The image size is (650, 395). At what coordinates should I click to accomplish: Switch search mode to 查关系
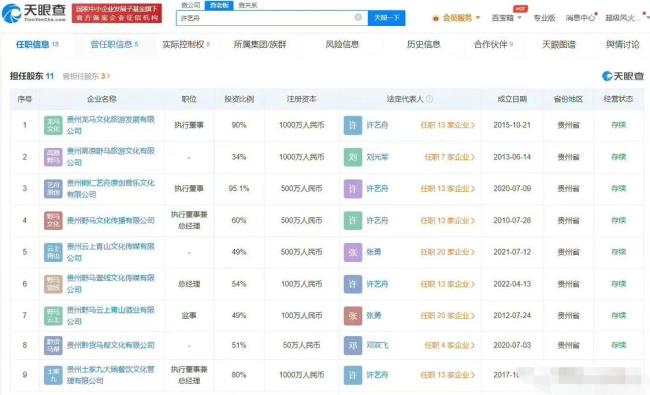(248, 5)
